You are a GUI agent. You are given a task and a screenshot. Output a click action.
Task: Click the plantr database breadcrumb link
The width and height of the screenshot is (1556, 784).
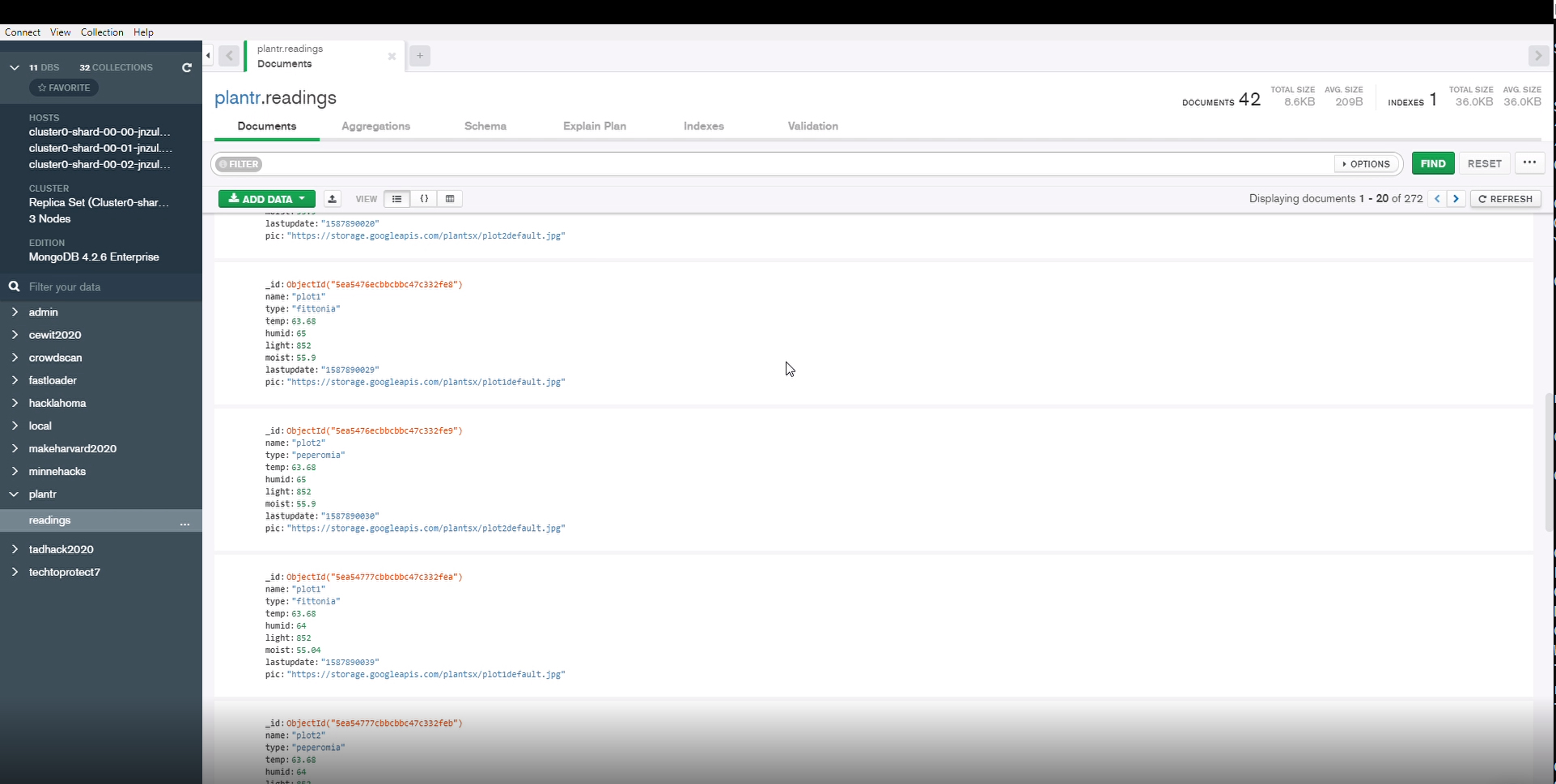237,98
